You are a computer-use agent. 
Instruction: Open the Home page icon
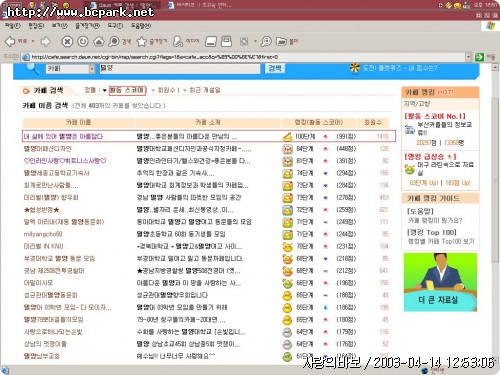click(98, 41)
